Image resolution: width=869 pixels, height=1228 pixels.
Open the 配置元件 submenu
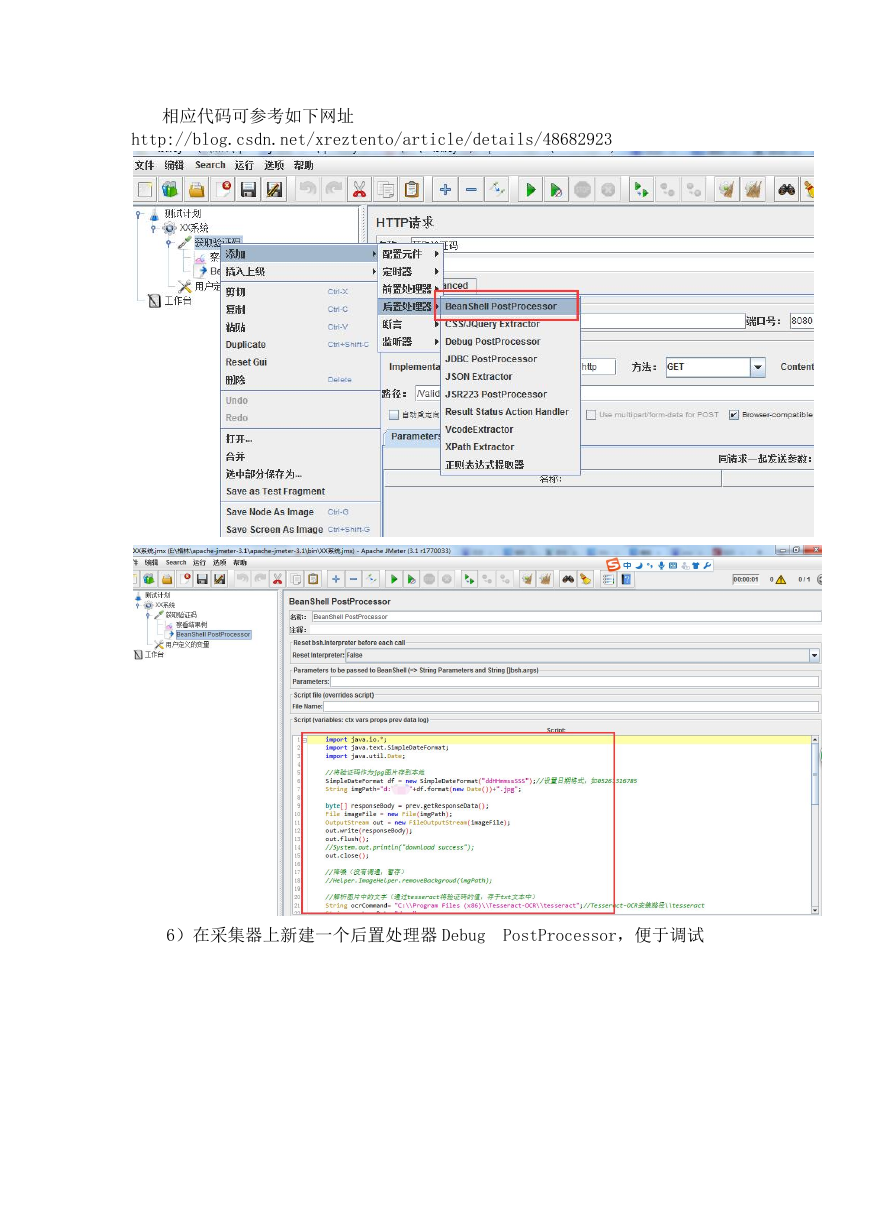410,254
